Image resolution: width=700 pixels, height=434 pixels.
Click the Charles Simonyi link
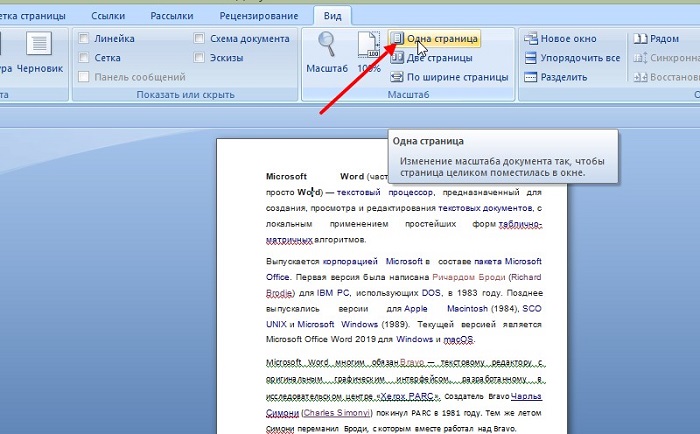[337, 413]
